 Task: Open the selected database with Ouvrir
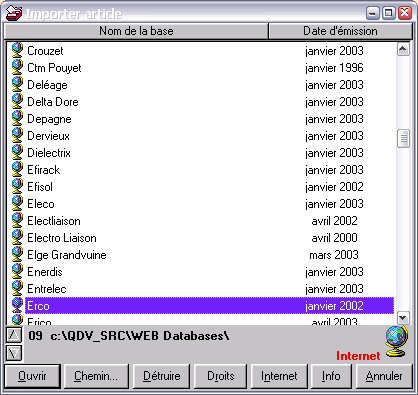point(32,376)
